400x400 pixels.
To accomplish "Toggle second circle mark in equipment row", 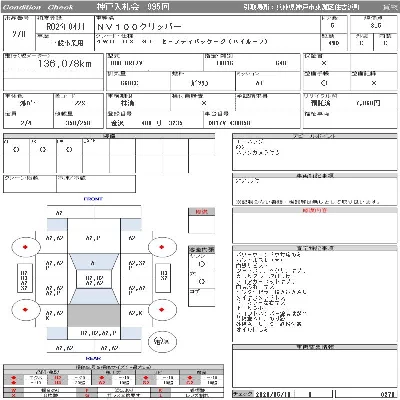I will 43,150.
